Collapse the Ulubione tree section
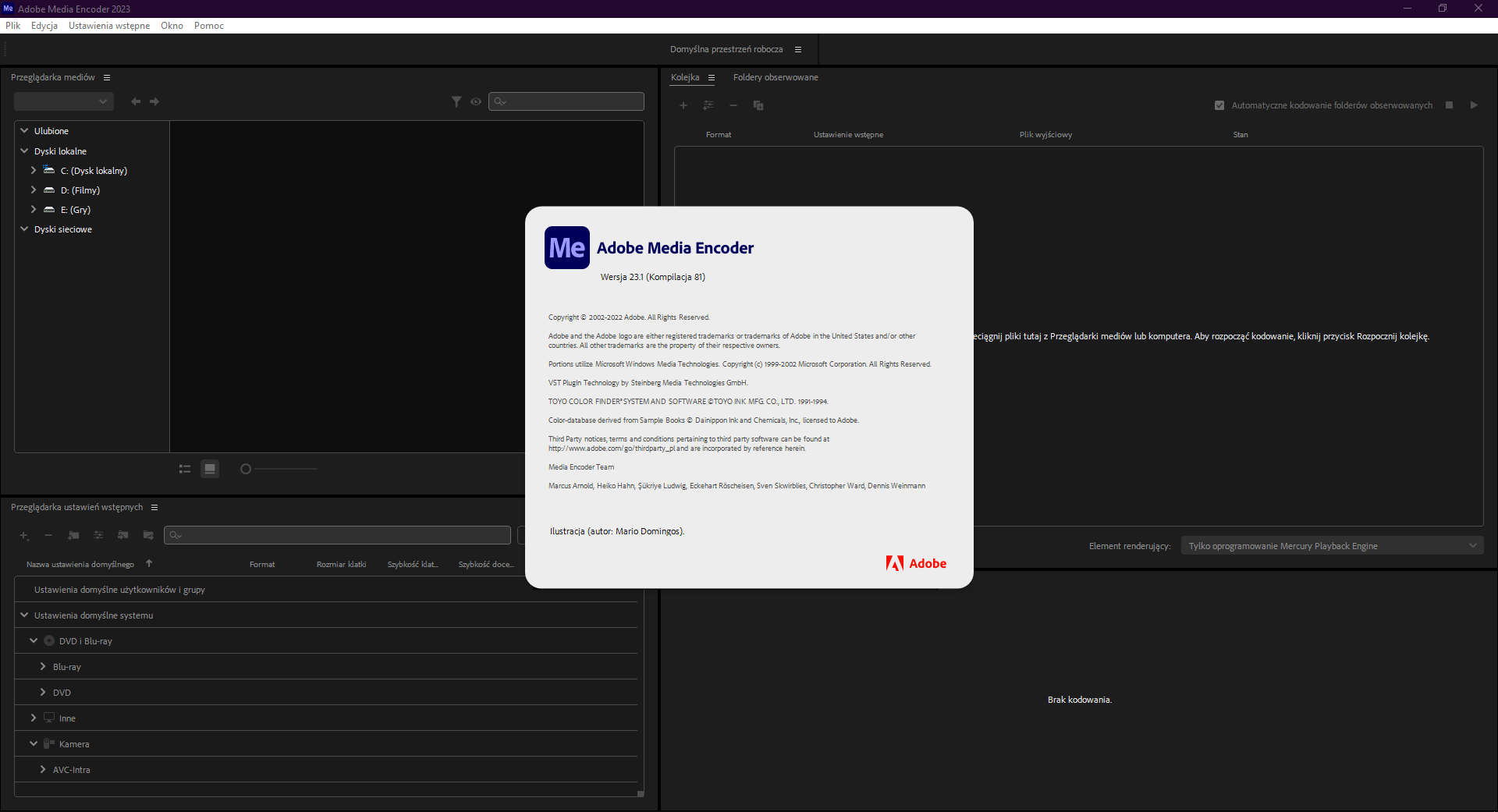 [24, 130]
